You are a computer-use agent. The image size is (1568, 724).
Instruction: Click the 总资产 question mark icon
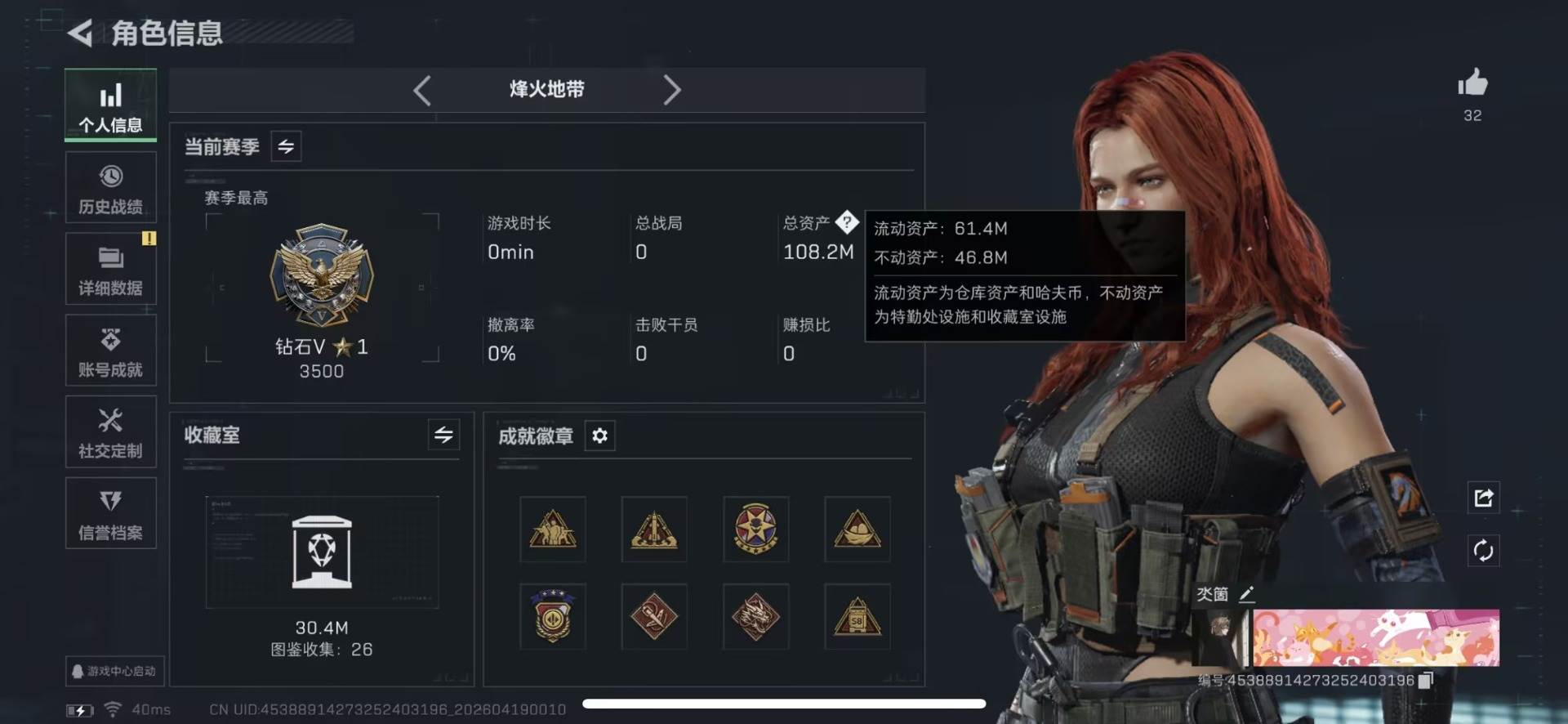[x=847, y=221]
